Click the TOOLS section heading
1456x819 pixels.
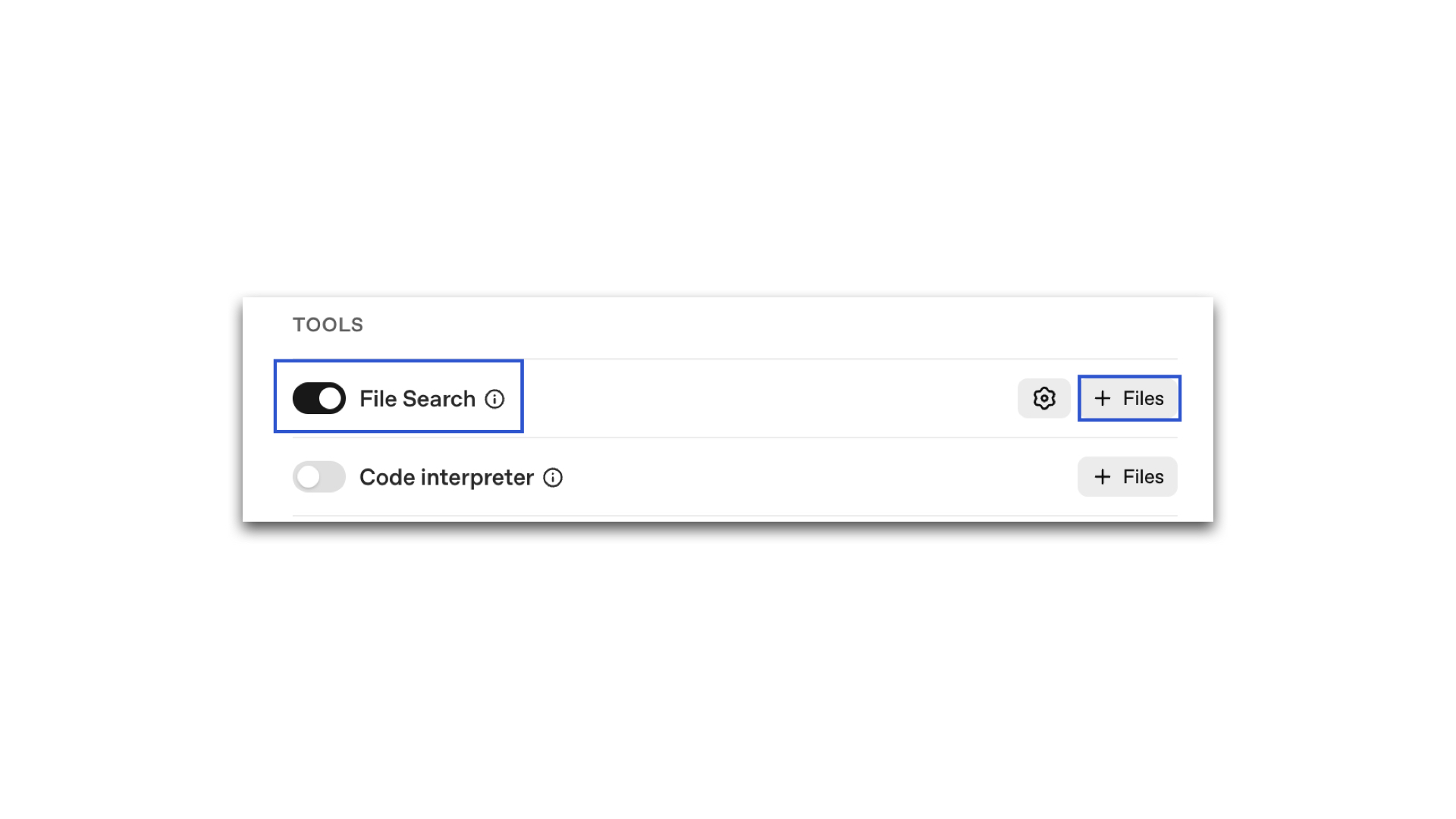[x=328, y=325]
